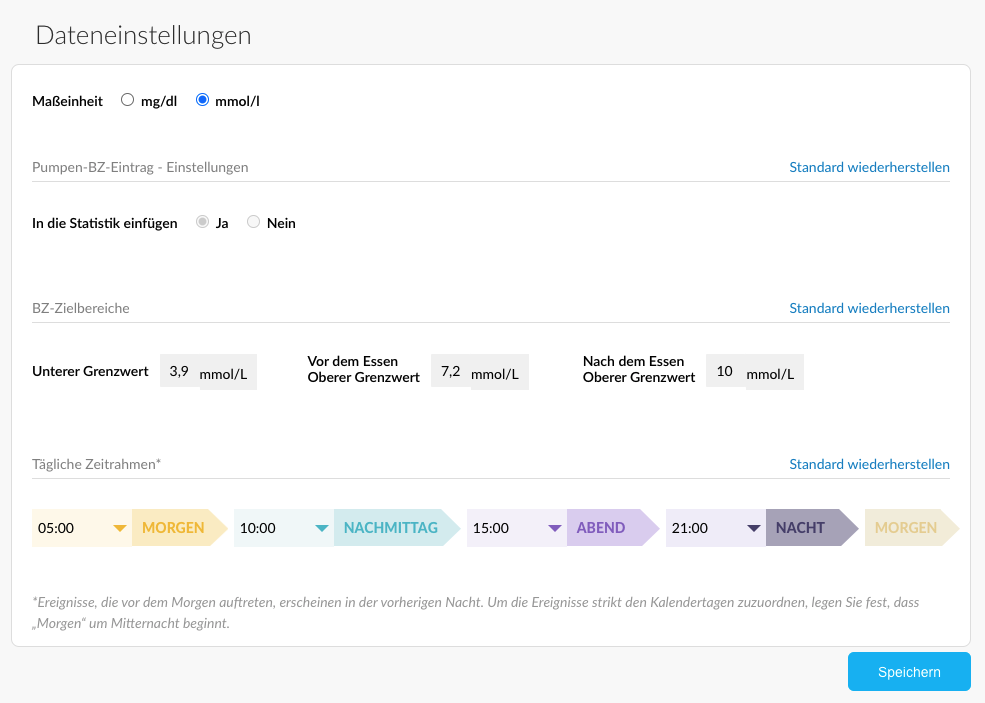This screenshot has width=985, height=703.
Task: Click the teal NACHMITTAG time frame label
Action: (x=391, y=528)
